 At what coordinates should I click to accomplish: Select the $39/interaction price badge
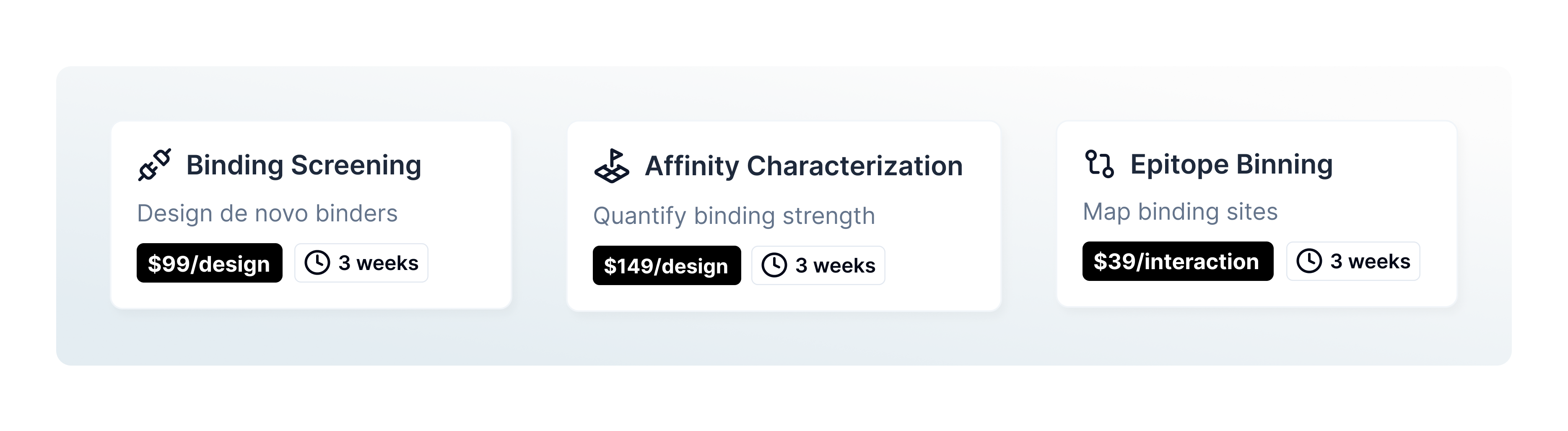tap(1177, 261)
